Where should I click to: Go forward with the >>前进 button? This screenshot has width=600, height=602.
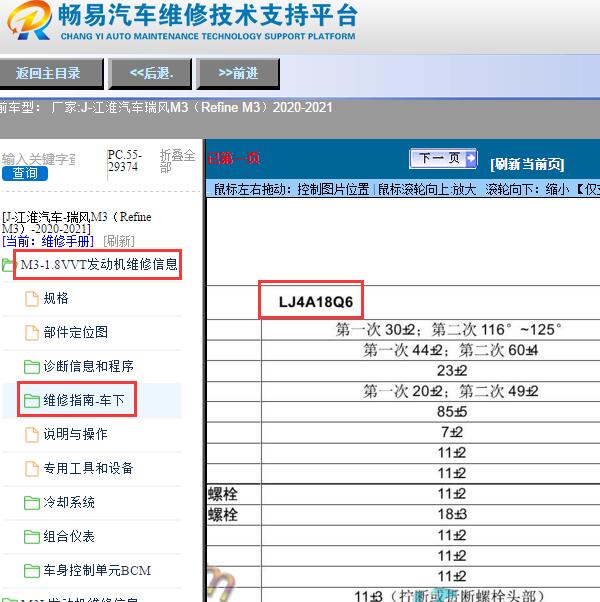tap(238, 73)
